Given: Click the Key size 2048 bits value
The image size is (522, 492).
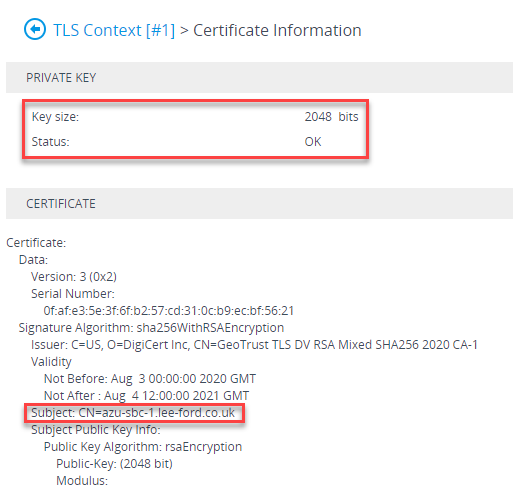Looking at the screenshot, I should 331,117.
